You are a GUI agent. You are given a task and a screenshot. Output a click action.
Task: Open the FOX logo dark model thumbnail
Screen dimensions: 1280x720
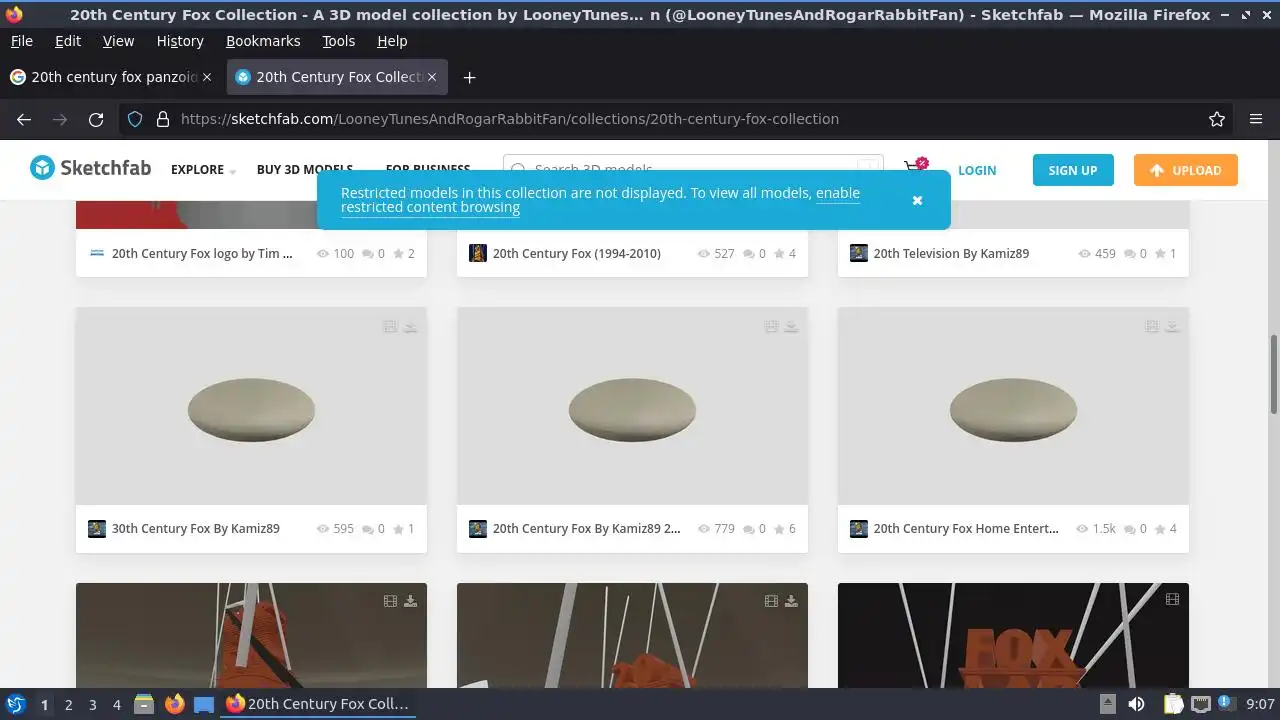pos(1013,636)
